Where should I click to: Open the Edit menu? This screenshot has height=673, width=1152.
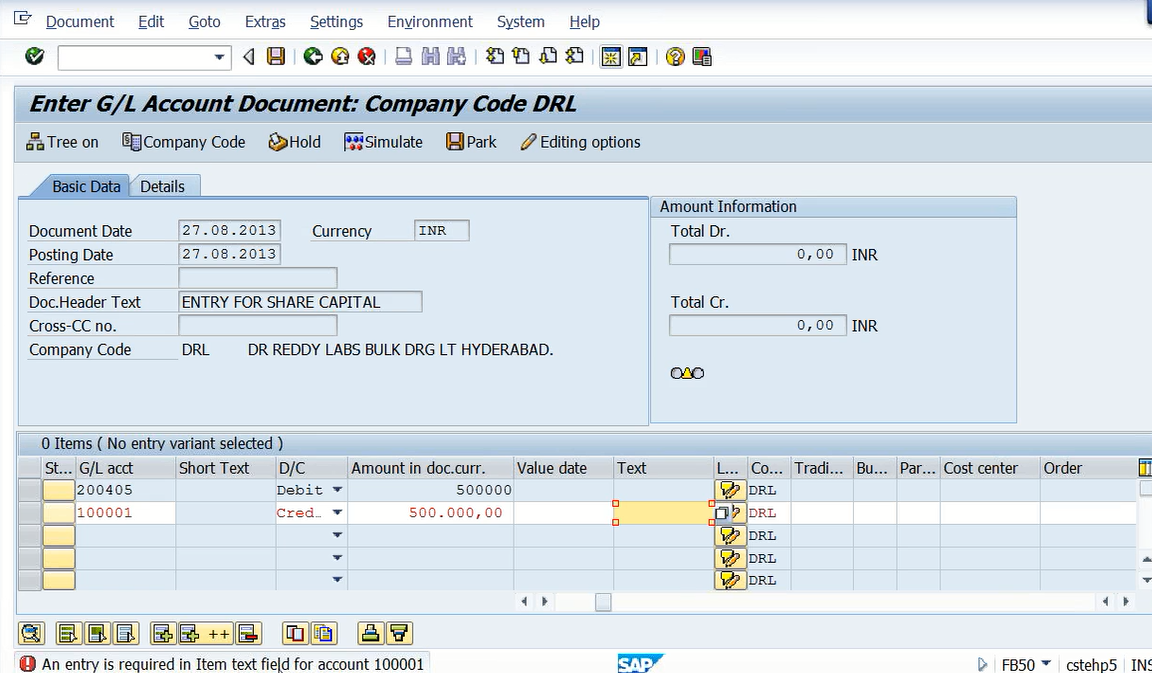click(151, 22)
